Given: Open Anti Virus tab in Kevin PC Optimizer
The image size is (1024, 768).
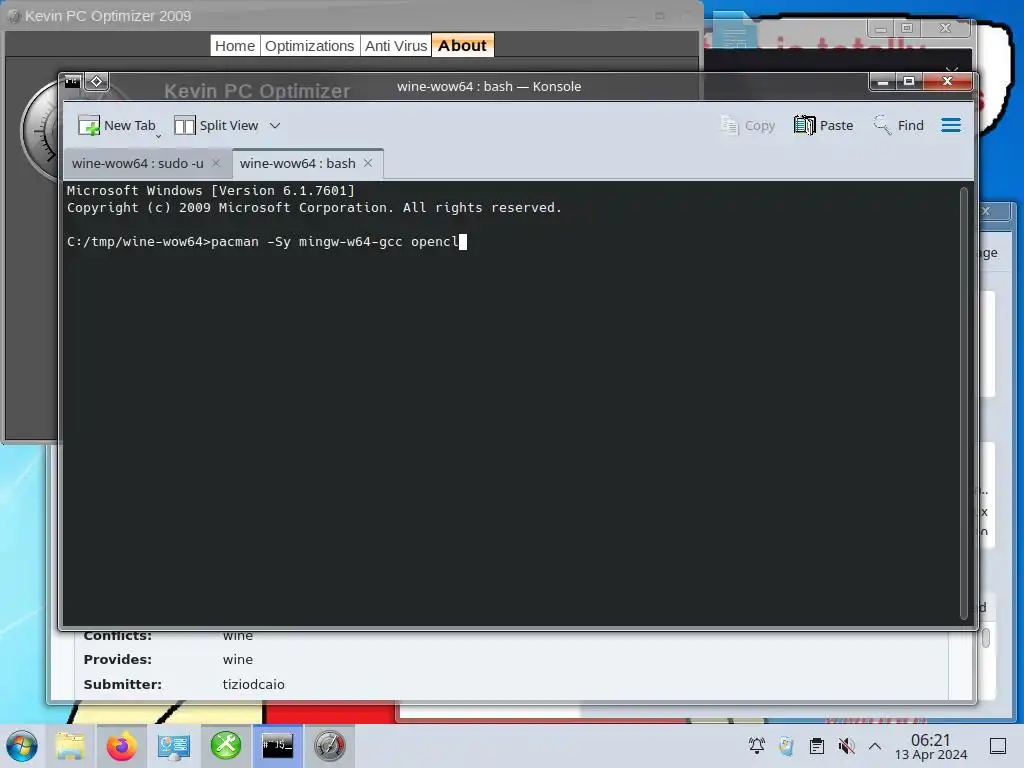Looking at the screenshot, I should pos(396,46).
